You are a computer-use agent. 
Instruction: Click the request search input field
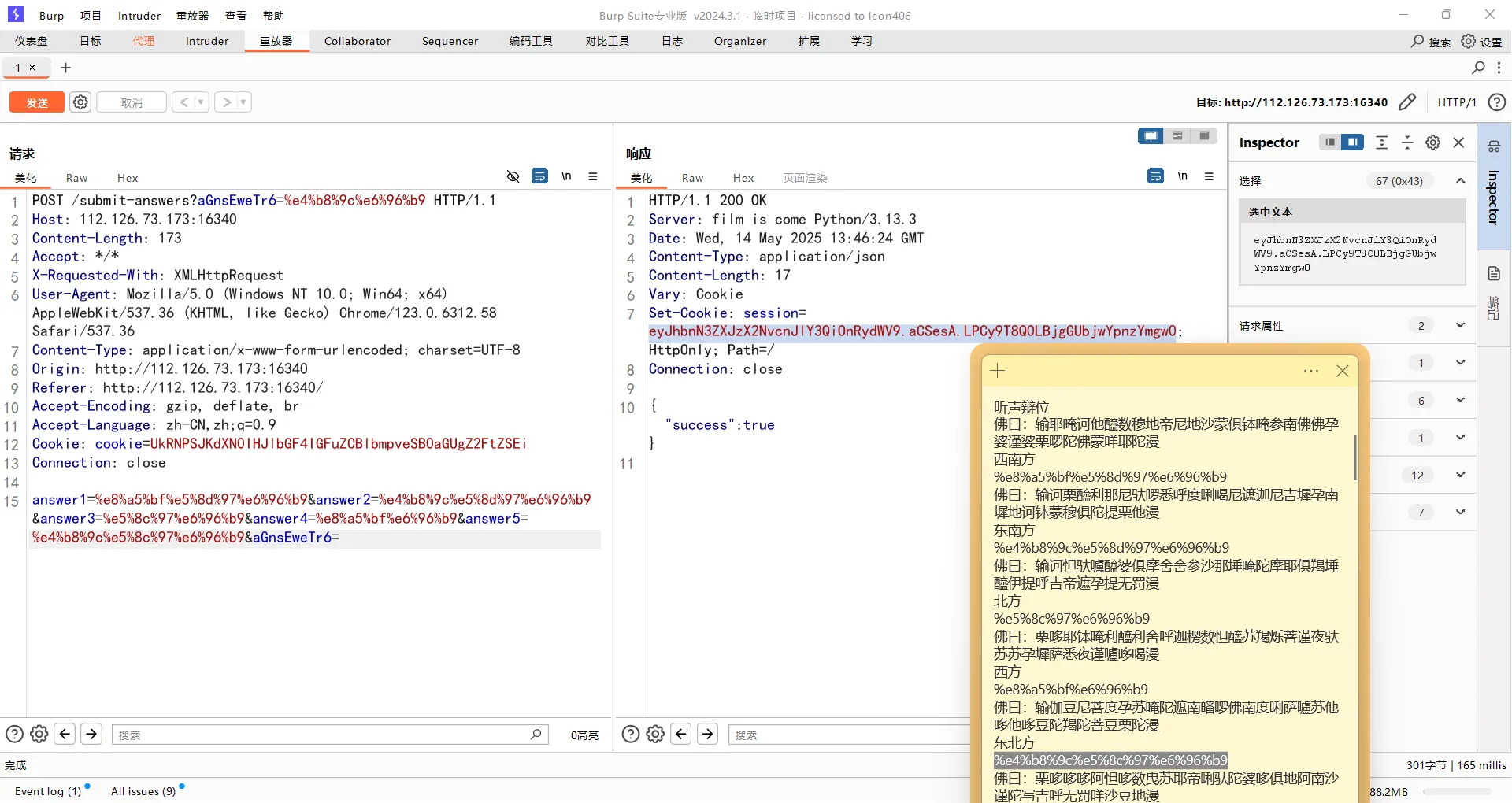[330, 735]
